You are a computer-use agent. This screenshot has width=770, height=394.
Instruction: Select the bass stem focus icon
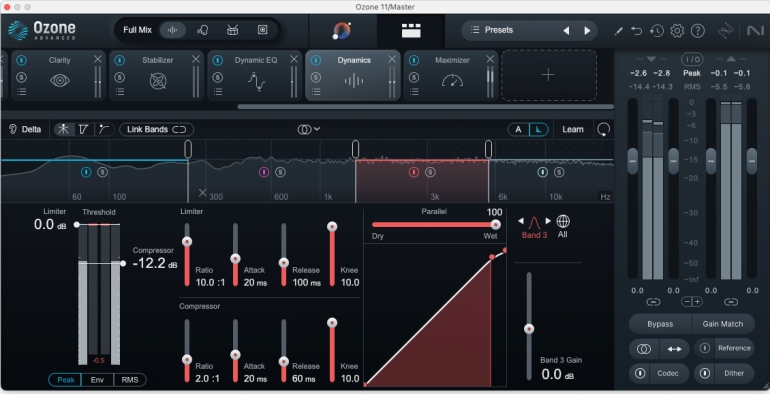[262, 30]
